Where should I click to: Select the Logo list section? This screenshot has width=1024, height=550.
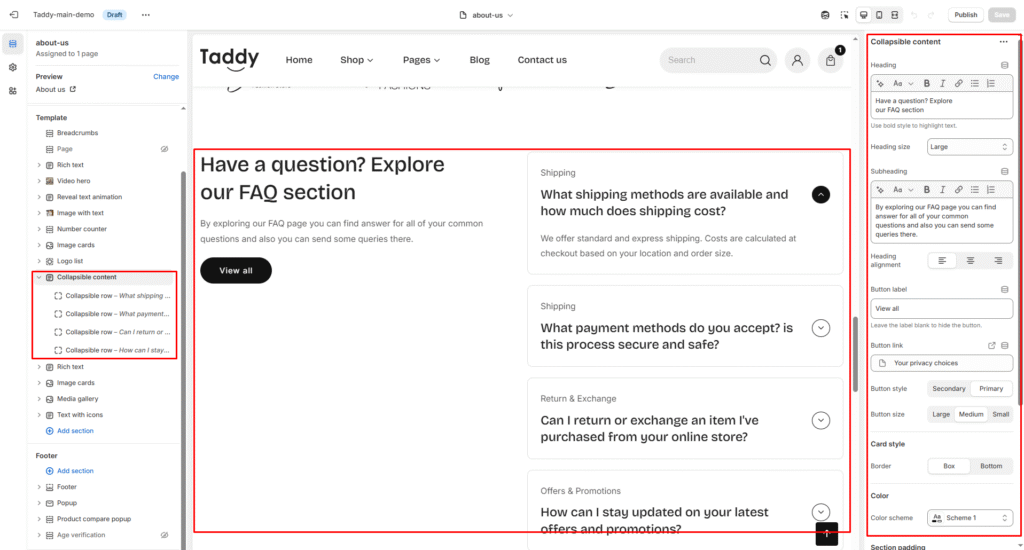pos(70,261)
